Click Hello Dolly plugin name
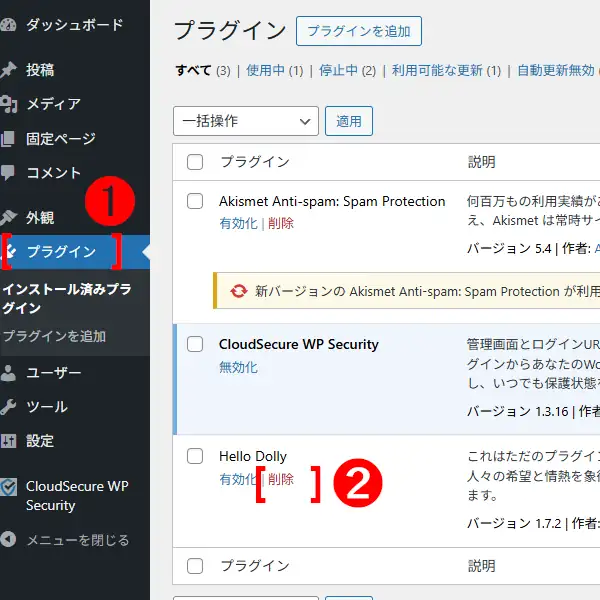 tap(253, 456)
